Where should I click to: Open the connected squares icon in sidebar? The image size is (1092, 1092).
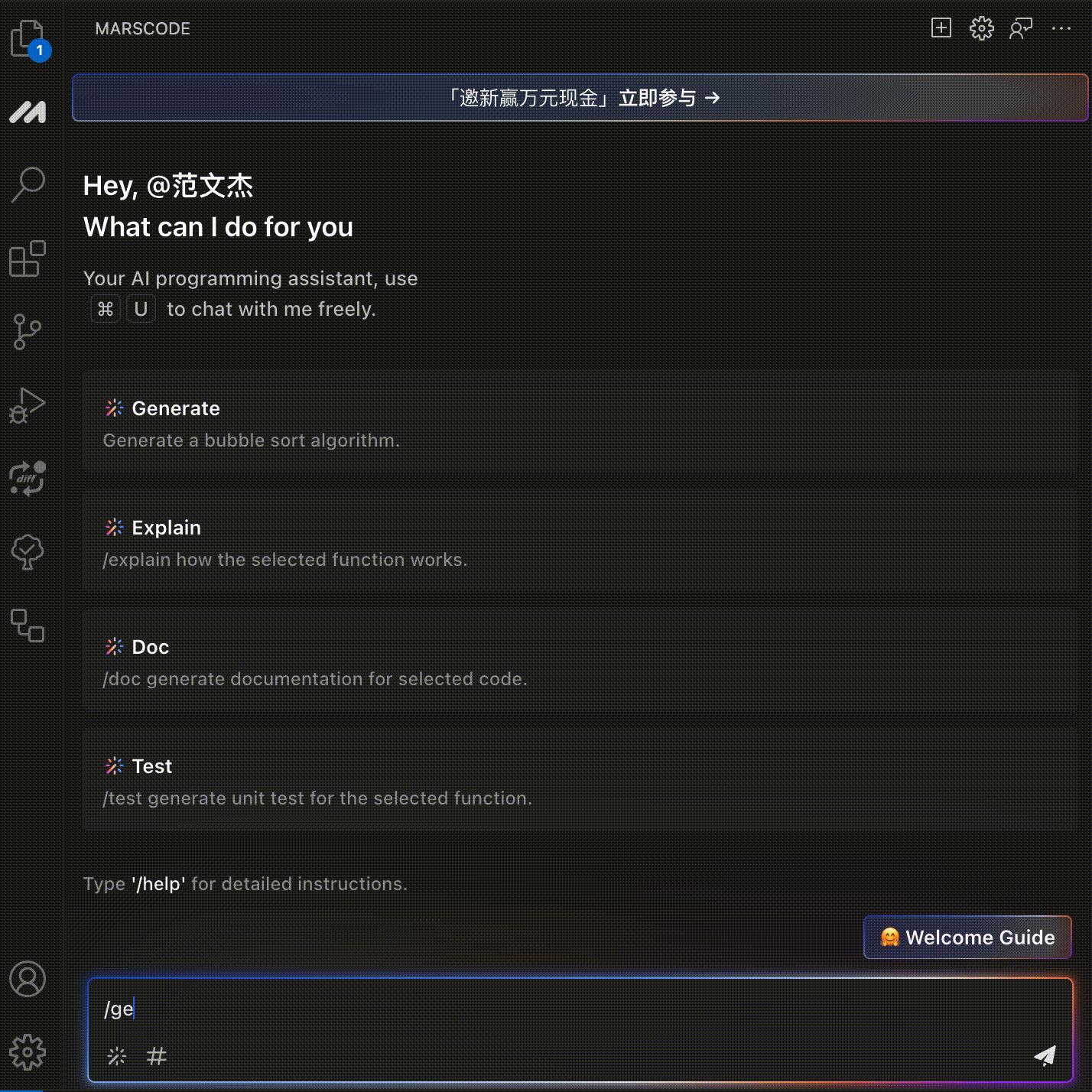click(x=28, y=625)
